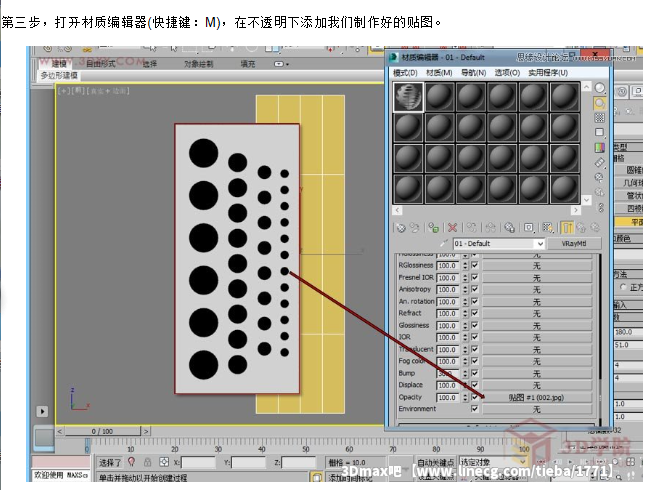
Task: Click the Go Forward to Sibling icon
Action: pos(595,228)
